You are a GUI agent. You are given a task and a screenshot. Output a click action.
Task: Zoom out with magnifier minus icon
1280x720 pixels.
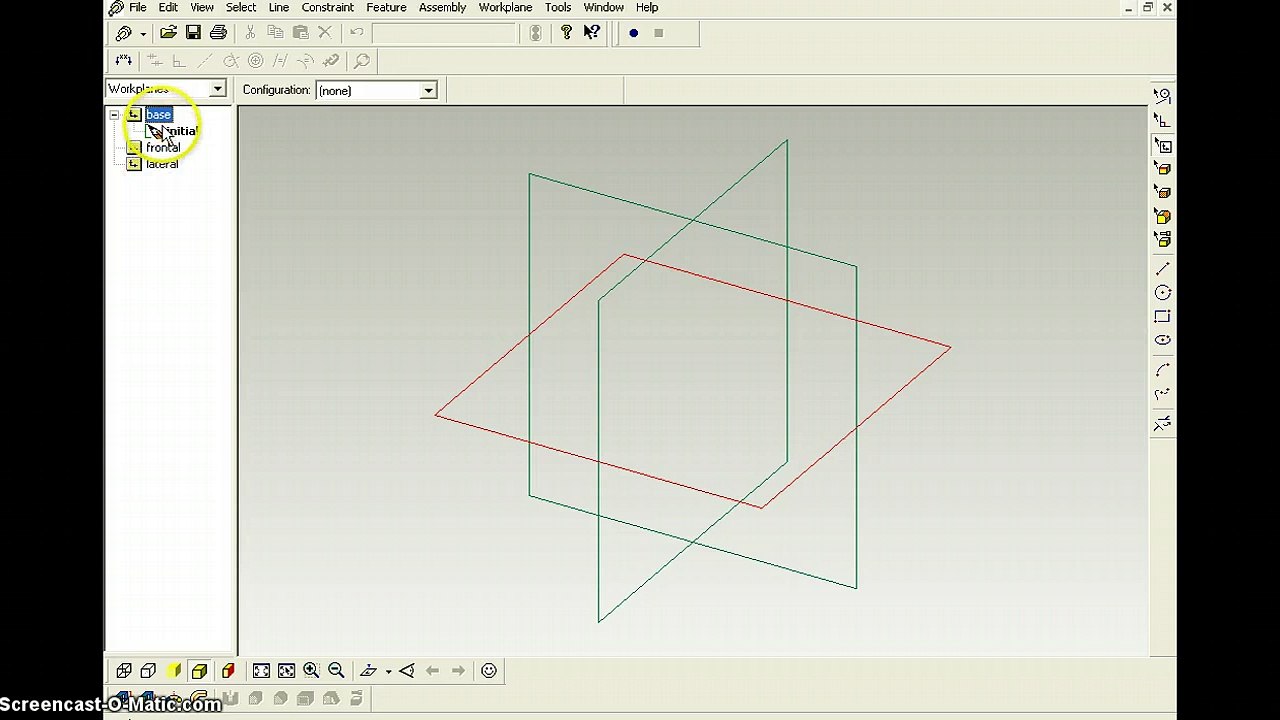[x=336, y=671]
